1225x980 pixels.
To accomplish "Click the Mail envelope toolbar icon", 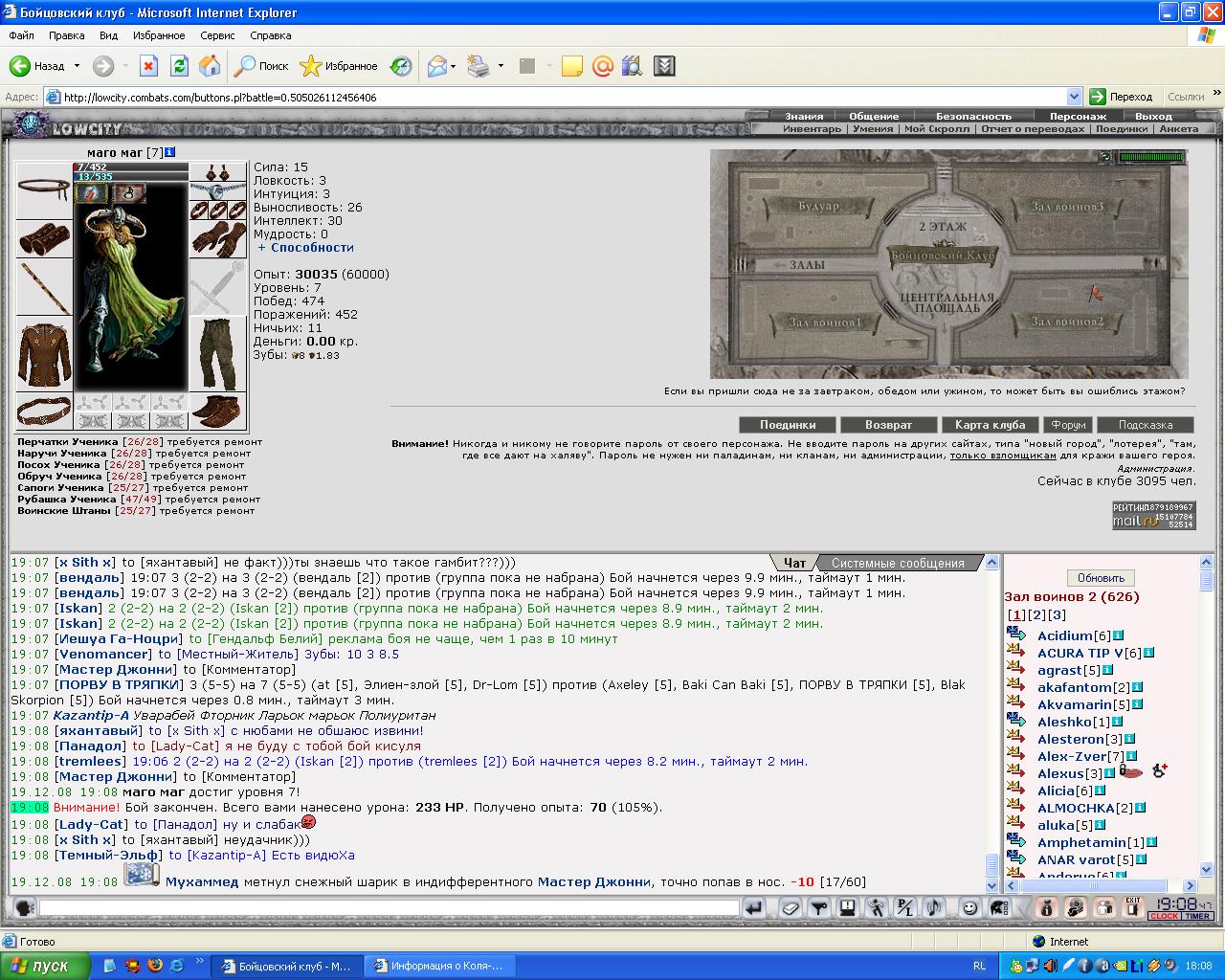I will 437,66.
